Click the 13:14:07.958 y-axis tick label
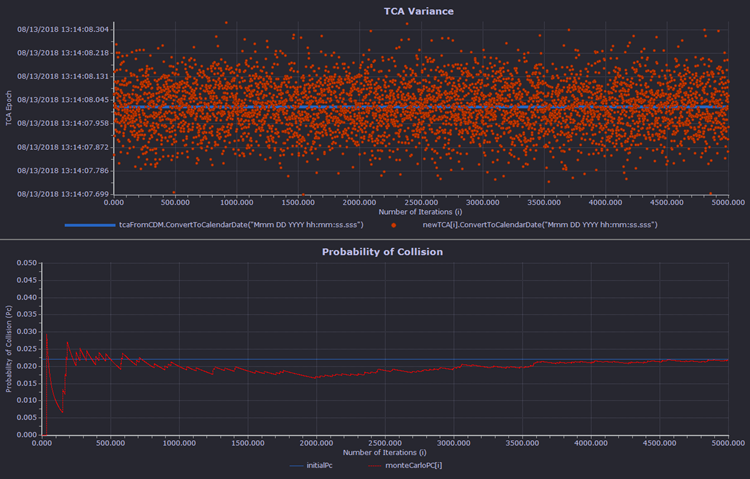 click(x=63, y=123)
